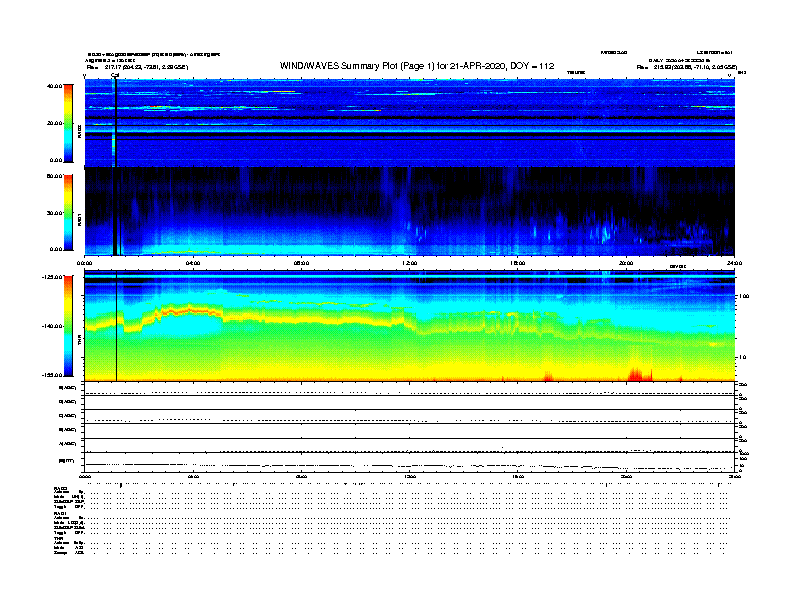
Task: Click the TNR spectrogram panel
Action: tap(410, 326)
